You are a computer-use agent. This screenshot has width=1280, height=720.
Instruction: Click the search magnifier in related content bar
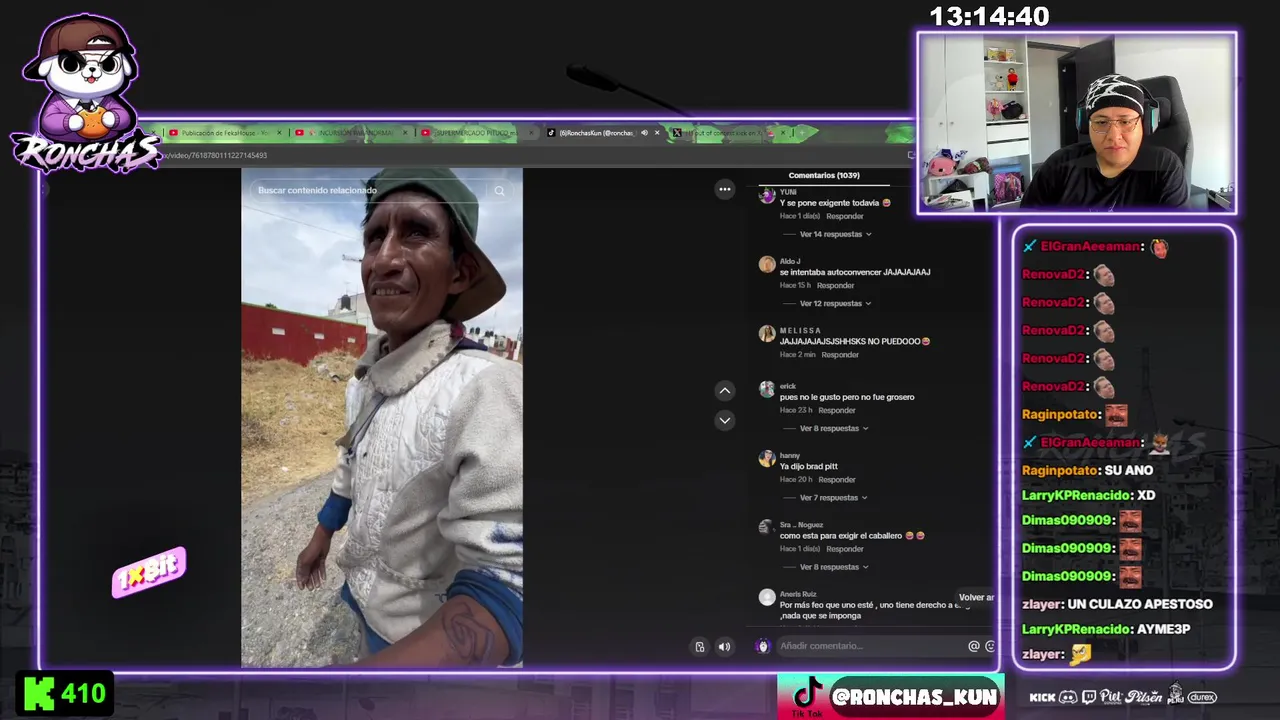pos(499,190)
